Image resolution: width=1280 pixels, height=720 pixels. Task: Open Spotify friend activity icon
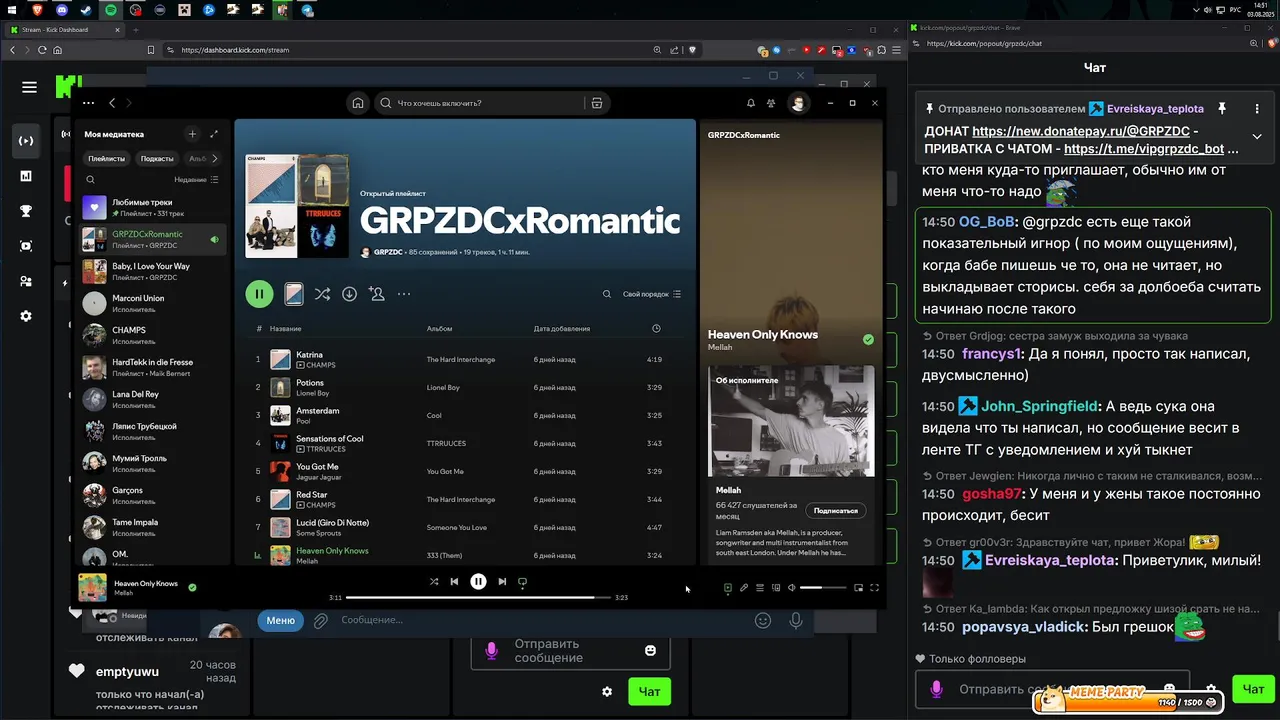click(771, 103)
